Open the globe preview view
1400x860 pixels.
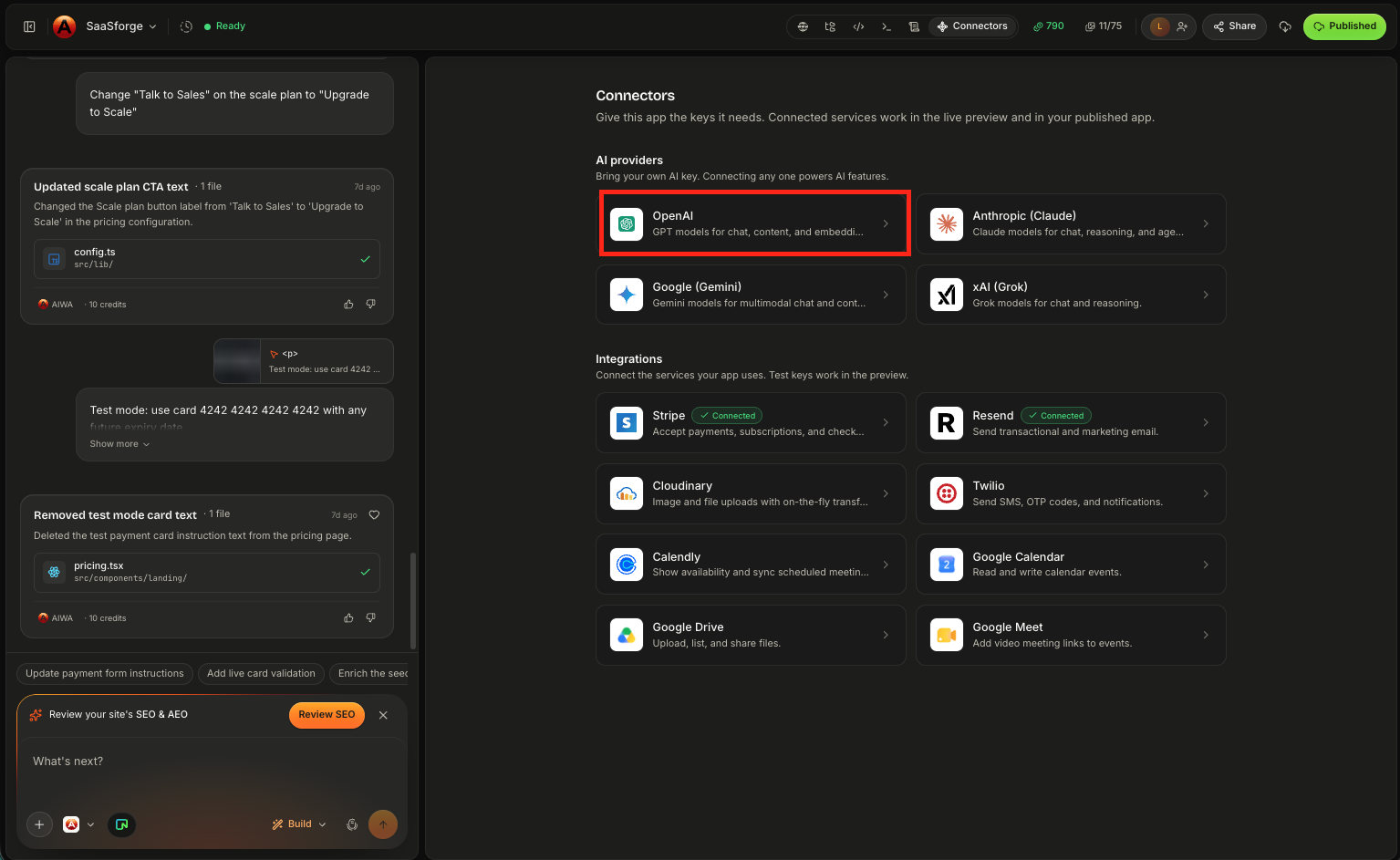click(803, 26)
